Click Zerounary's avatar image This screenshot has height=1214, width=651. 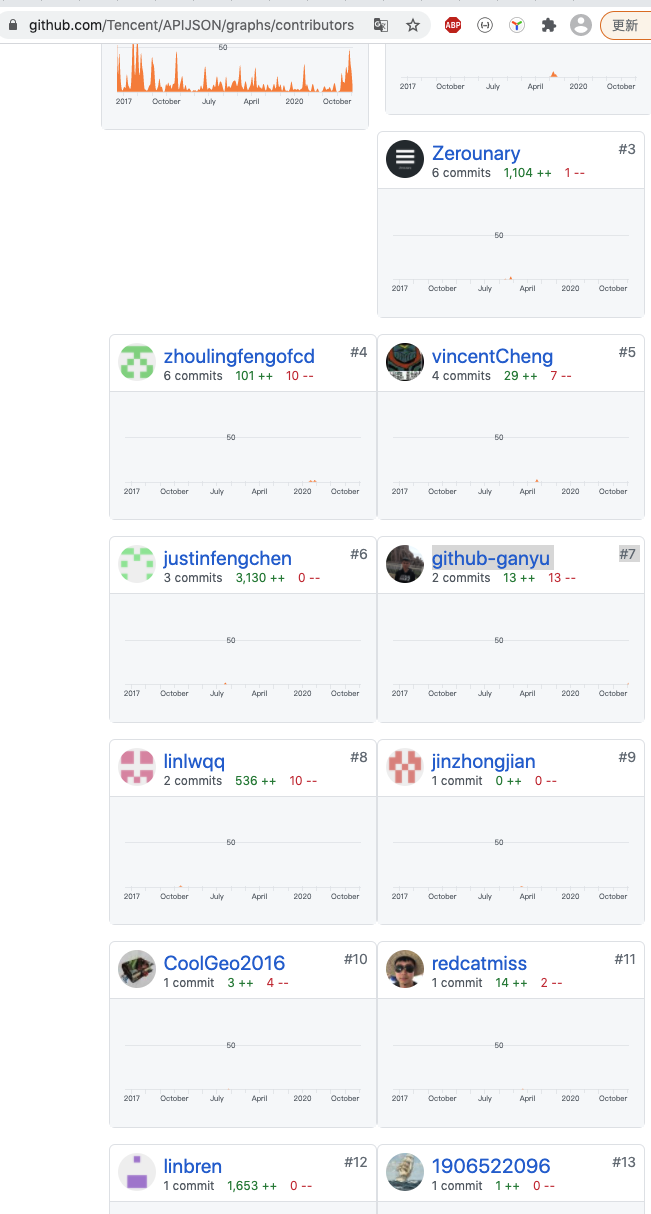coord(405,159)
